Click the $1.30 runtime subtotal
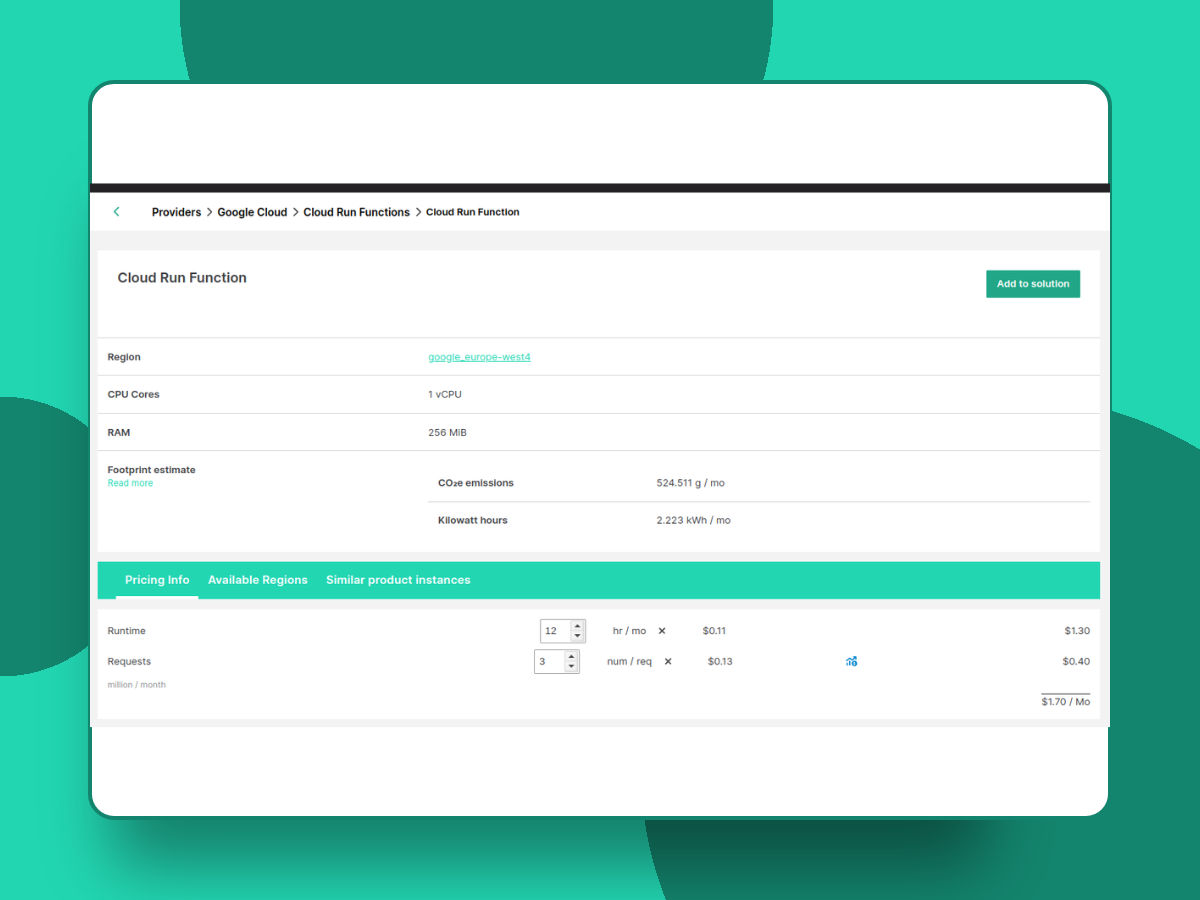This screenshot has height=900, width=1200. (x=1077, y=631)
